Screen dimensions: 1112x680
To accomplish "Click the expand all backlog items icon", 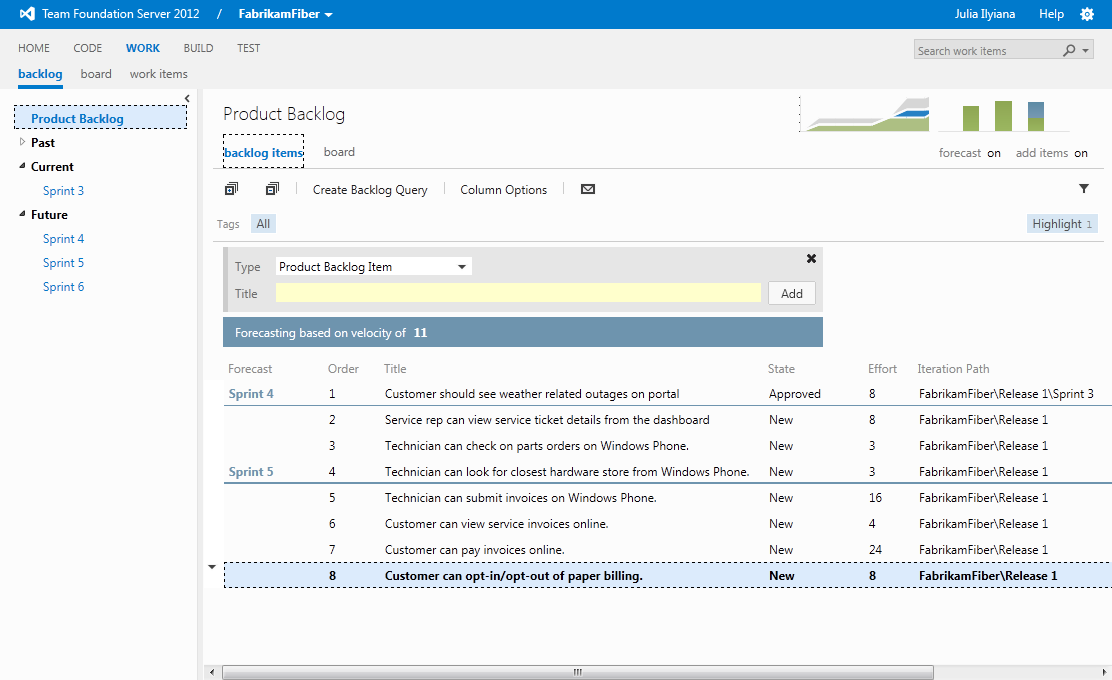I will [231, 189].
